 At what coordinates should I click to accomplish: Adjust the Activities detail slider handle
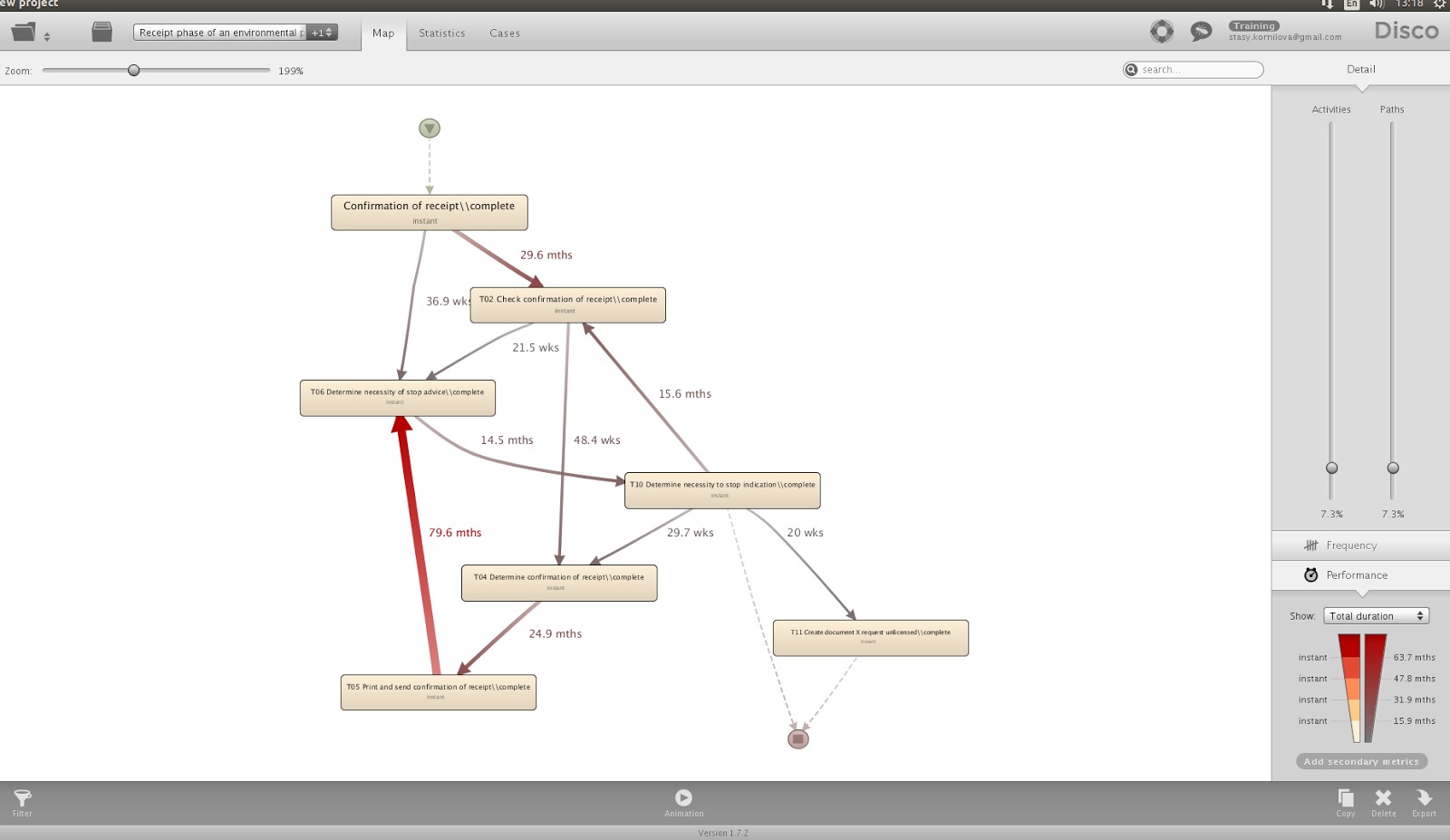tap(1330, 468)
